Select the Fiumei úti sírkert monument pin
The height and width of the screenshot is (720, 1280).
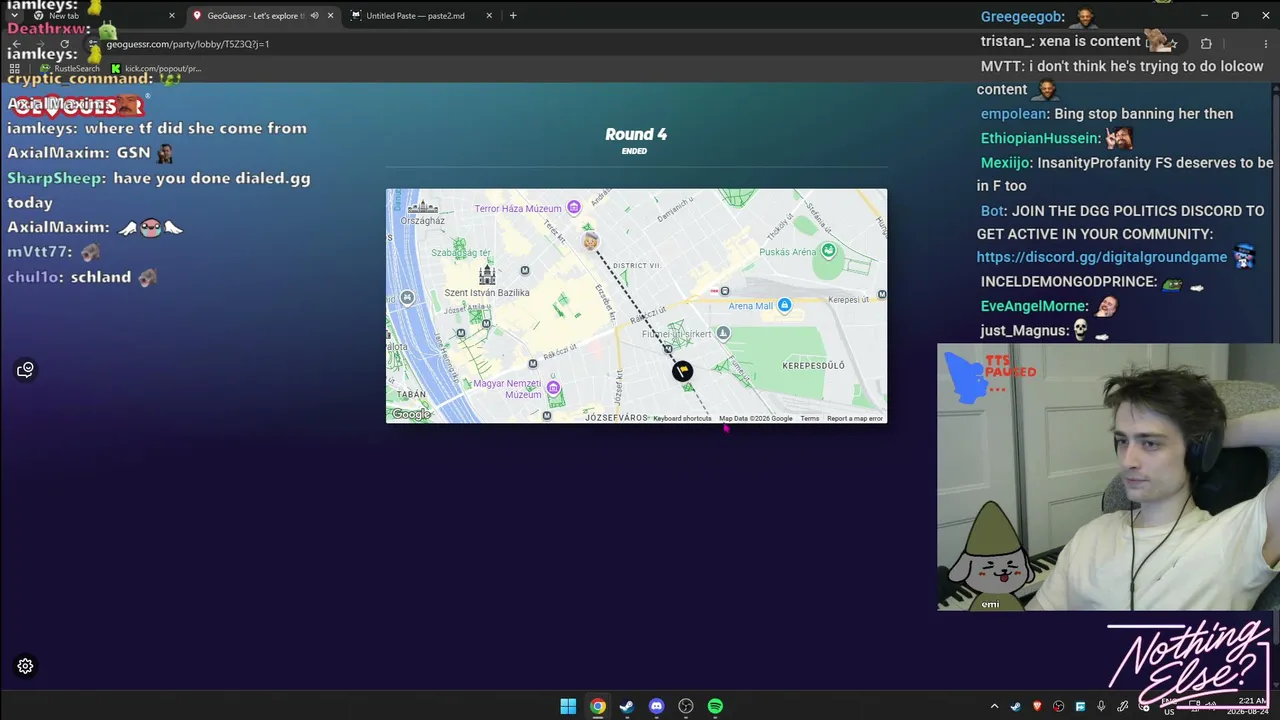[723, 333]
